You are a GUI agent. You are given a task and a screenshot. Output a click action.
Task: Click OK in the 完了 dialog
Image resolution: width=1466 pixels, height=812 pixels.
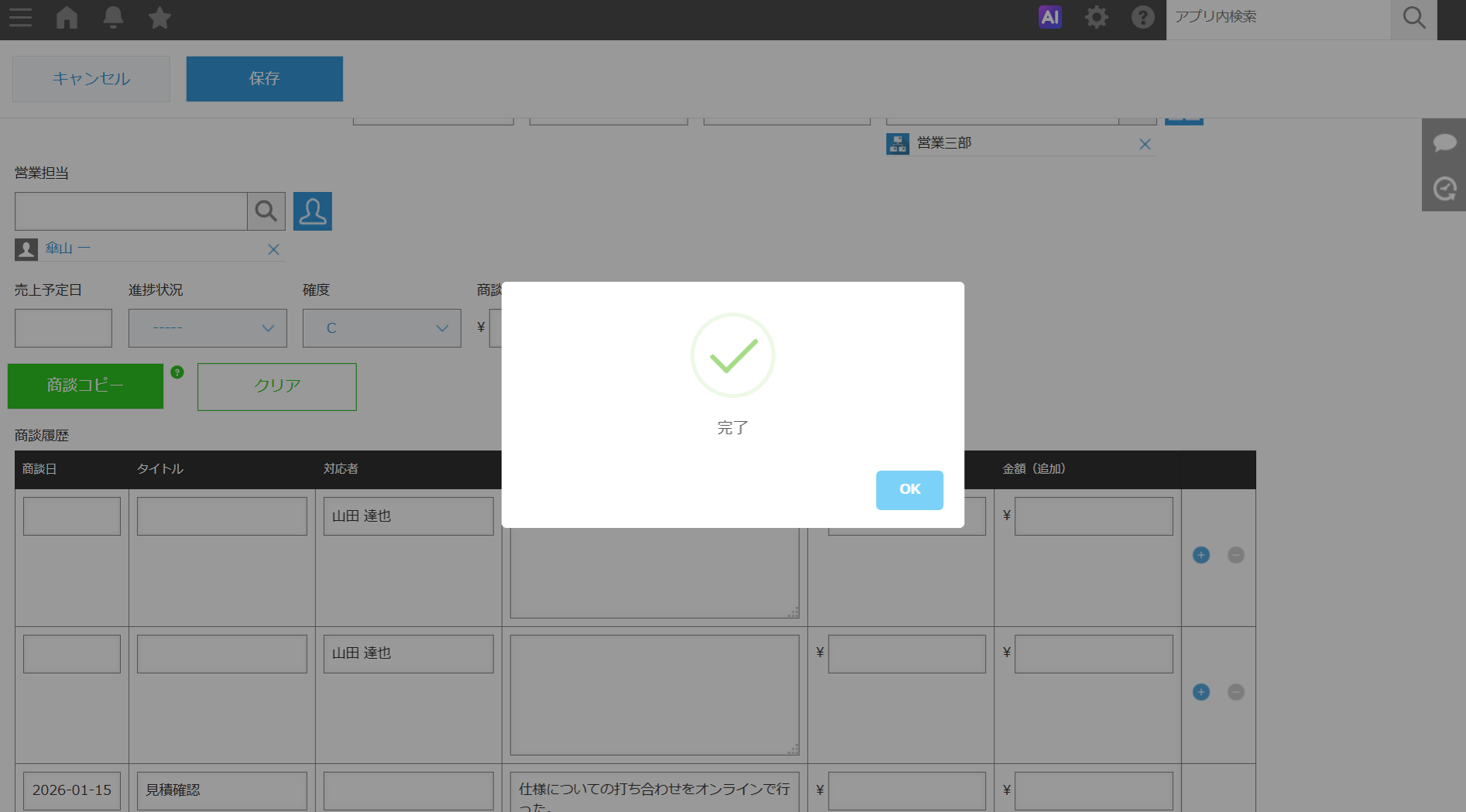(x=909, y=489)
